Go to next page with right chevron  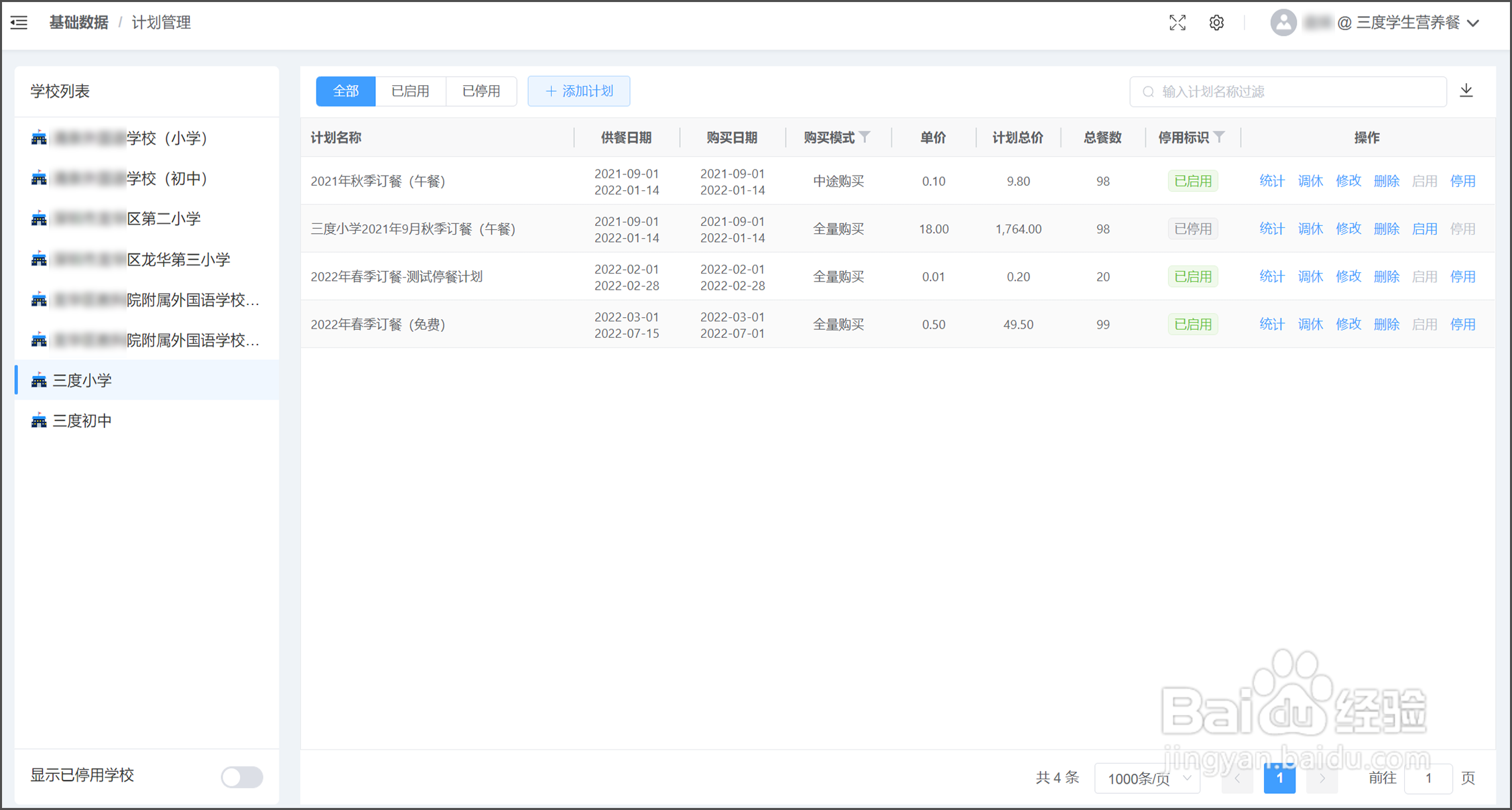pos(1322,778)
